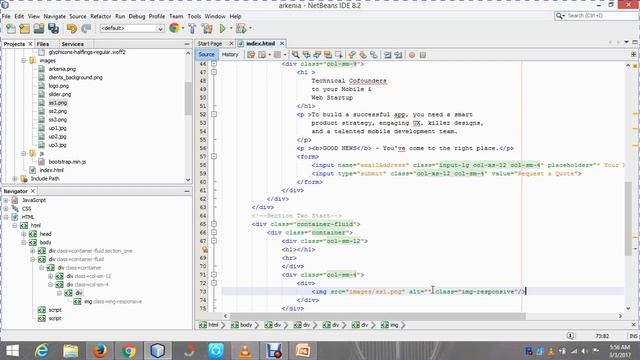Screen dimensions: 640x360
Task: Click the editor horizontal scrollbar
Action: 378,316
